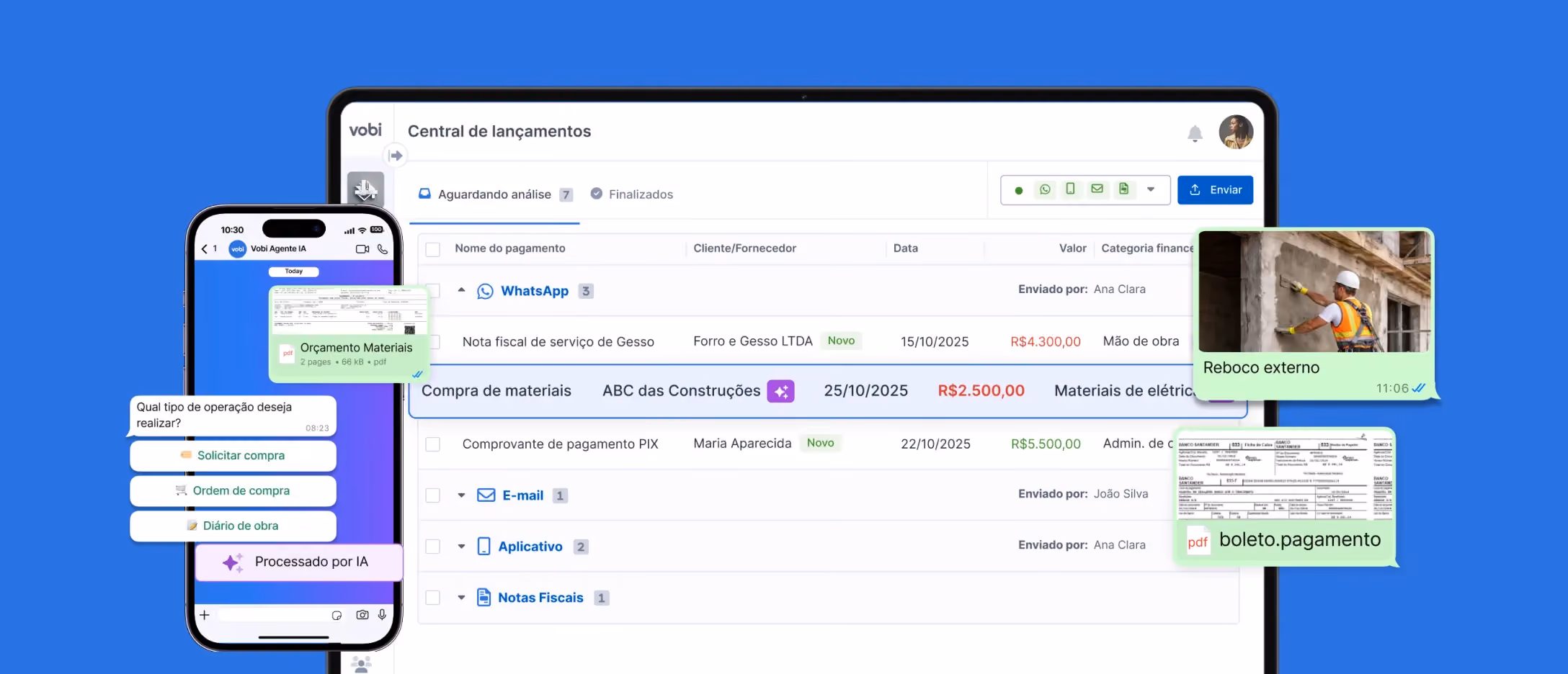Open the Orçamento Materiais document preview
The width and height of the screenshot is (1568, 674).
[x=349, y=312]
